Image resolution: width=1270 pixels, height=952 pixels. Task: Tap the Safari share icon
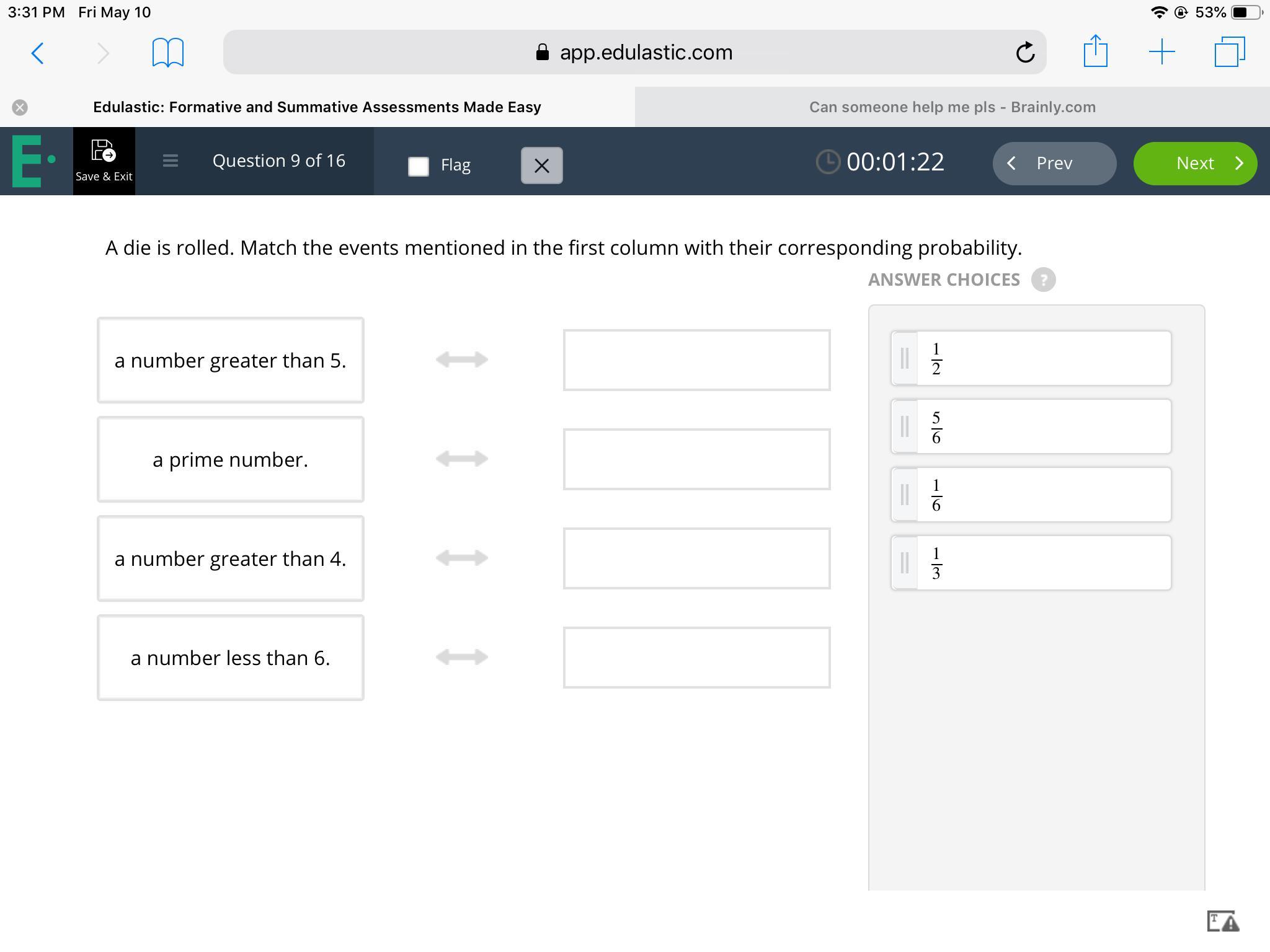(1095, 51)
